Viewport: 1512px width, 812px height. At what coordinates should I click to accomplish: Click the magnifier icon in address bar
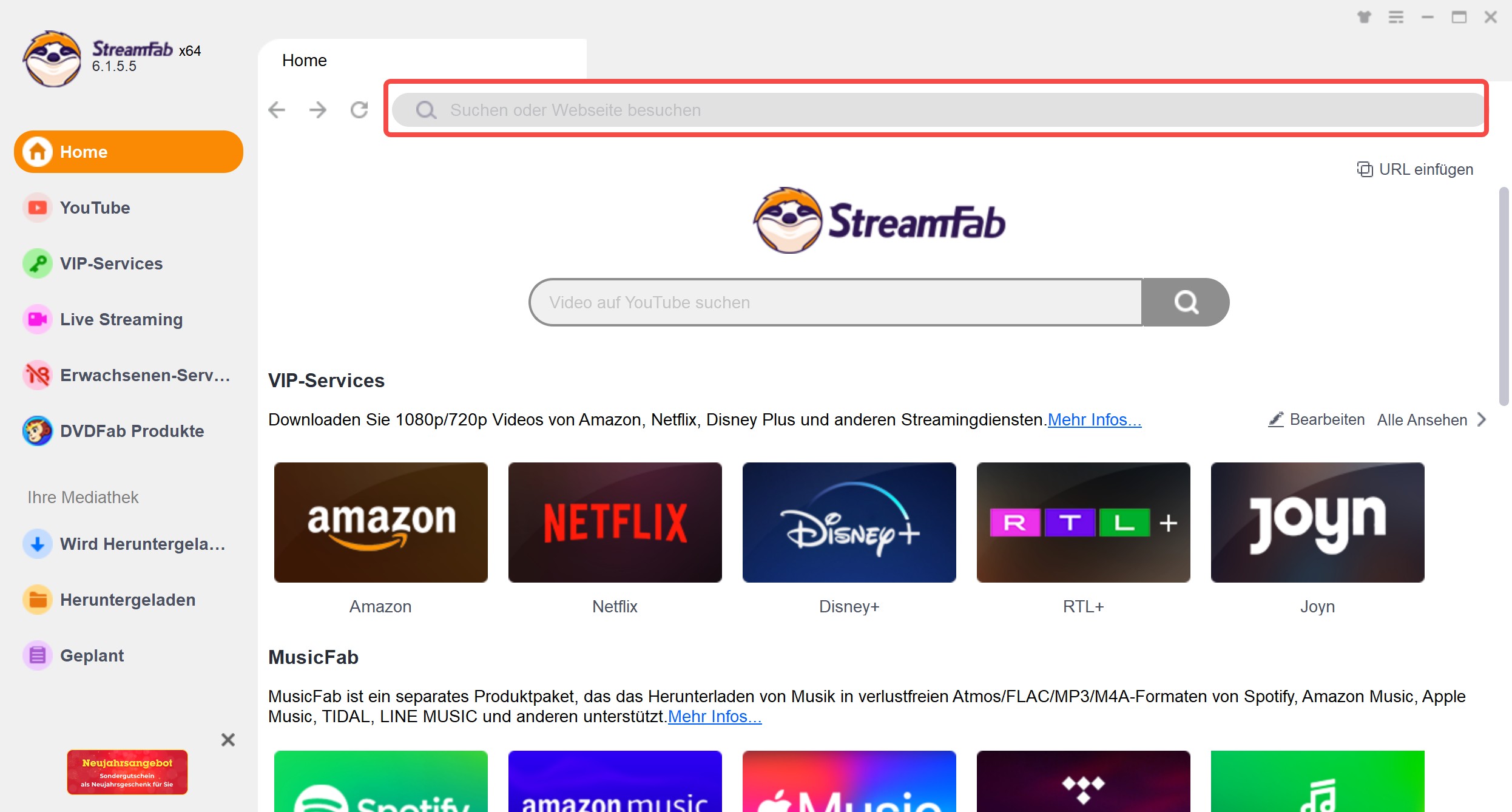pyautogui.click(x=426, y=110)
